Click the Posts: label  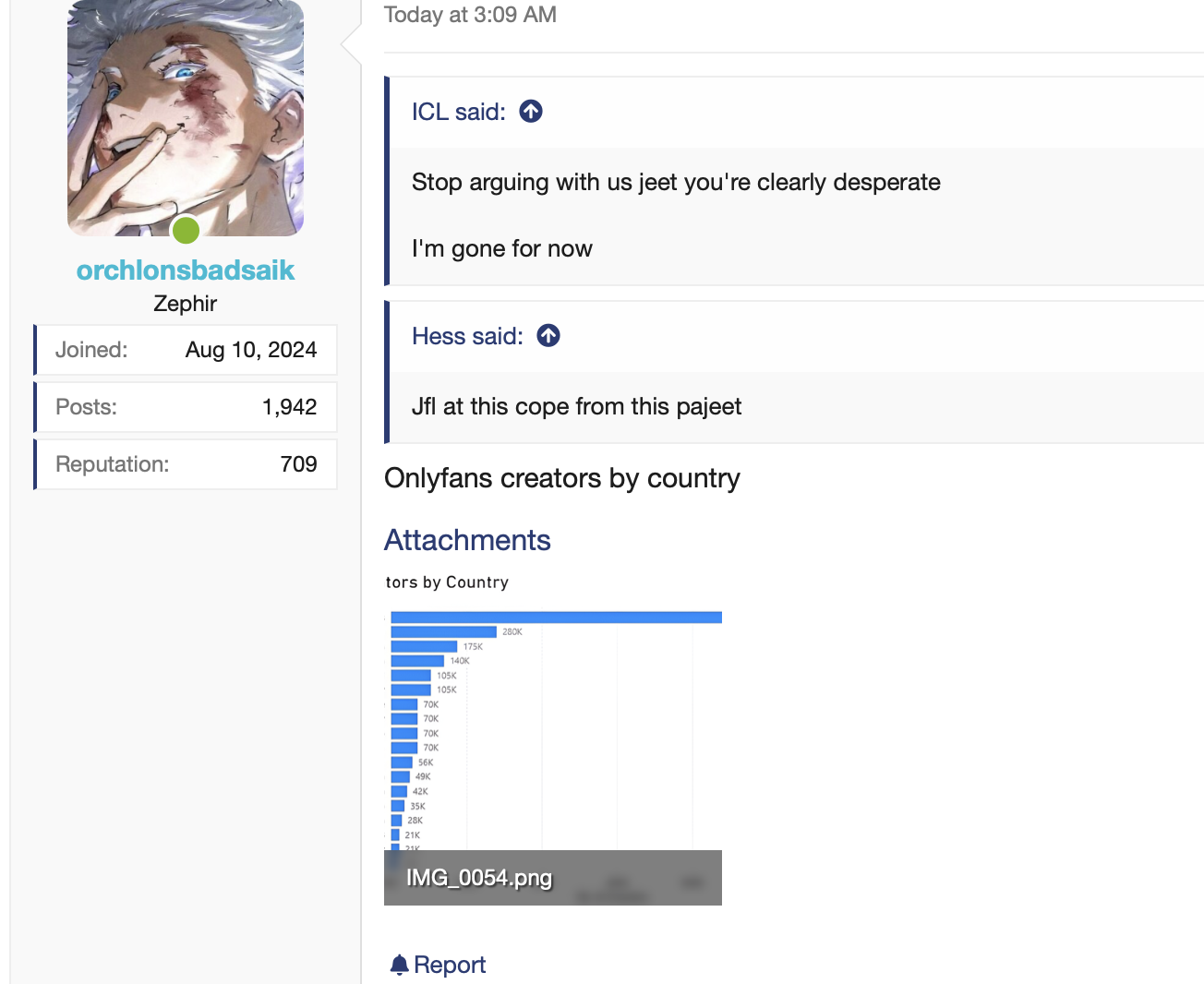[x=86, y=407]
